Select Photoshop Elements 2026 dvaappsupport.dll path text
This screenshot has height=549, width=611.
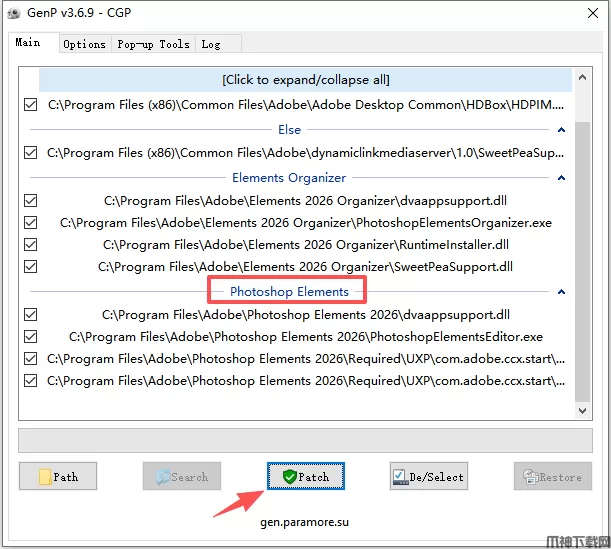tap(306, 315)
